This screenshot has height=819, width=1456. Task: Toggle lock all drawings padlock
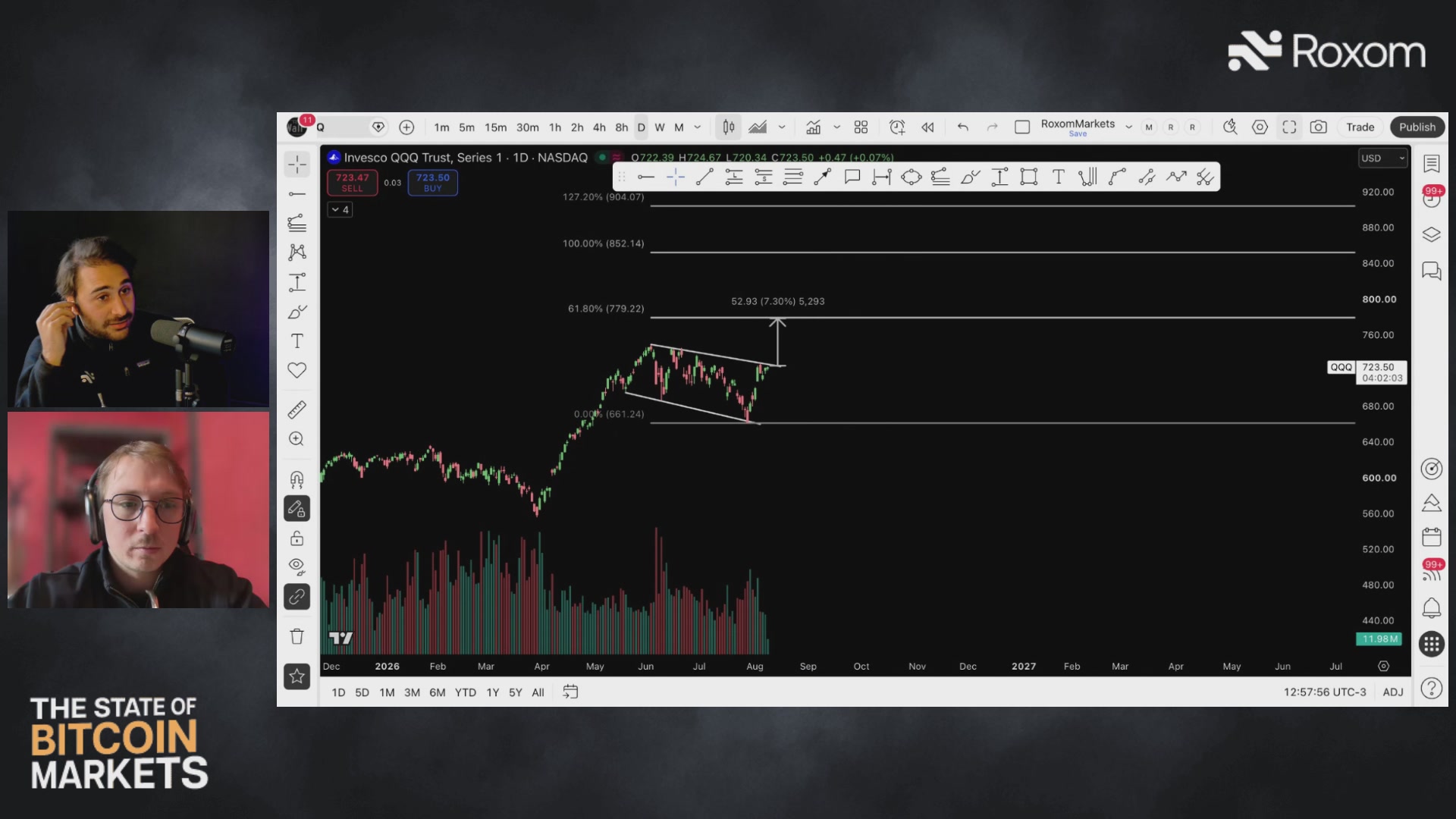click(297, 538)
